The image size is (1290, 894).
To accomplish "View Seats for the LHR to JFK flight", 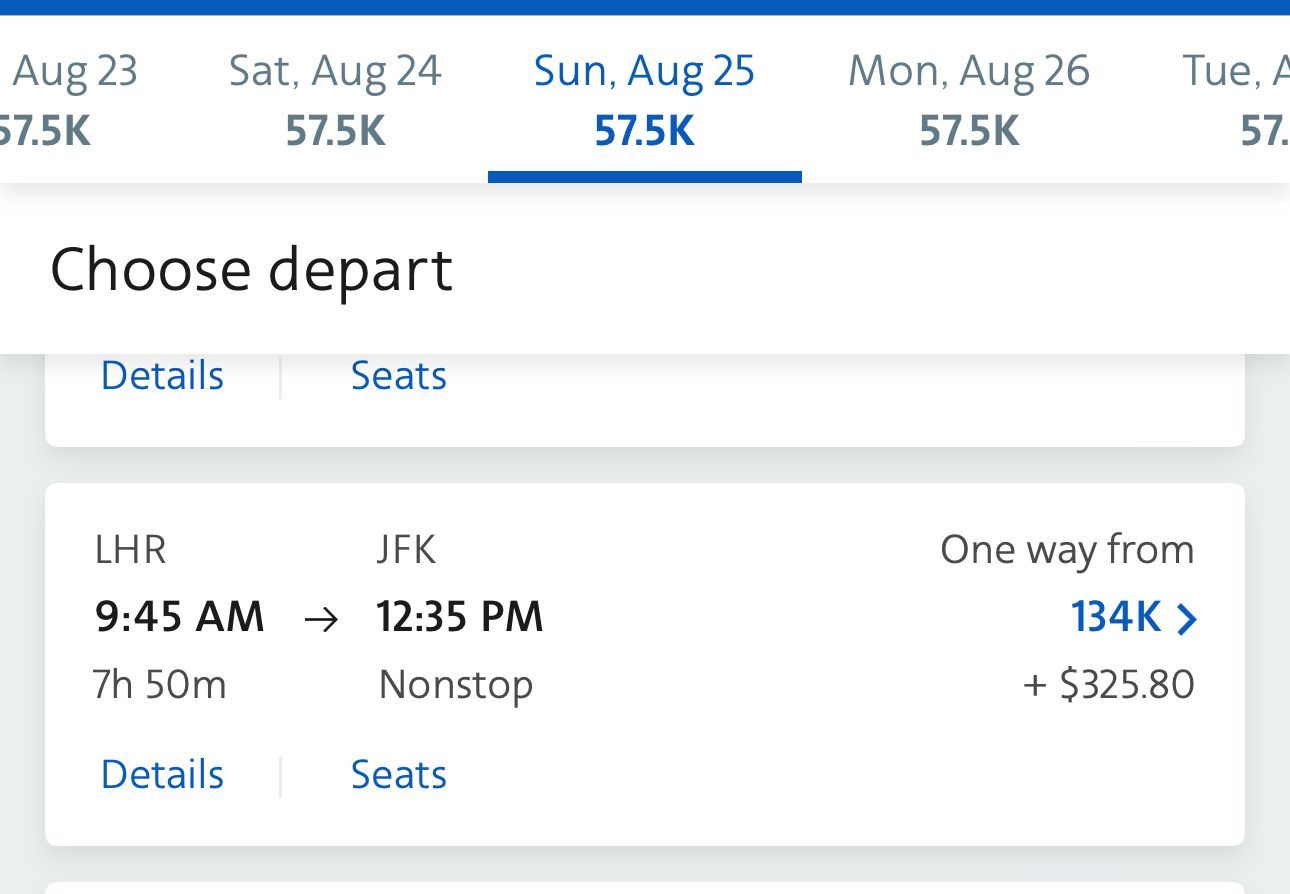I will point(398,775).
